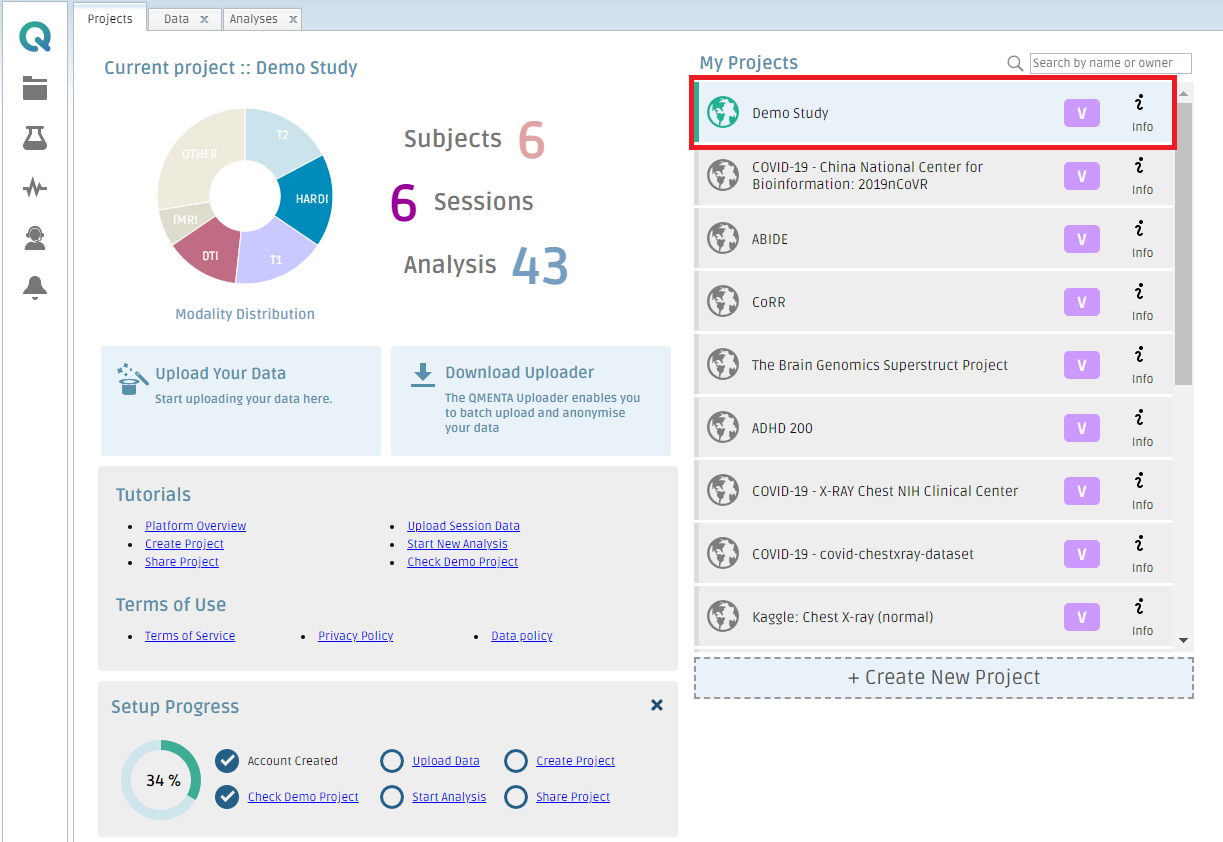1223x842 pixels.
Task: Open Info for CoRR project
Action: [1142, 303]
